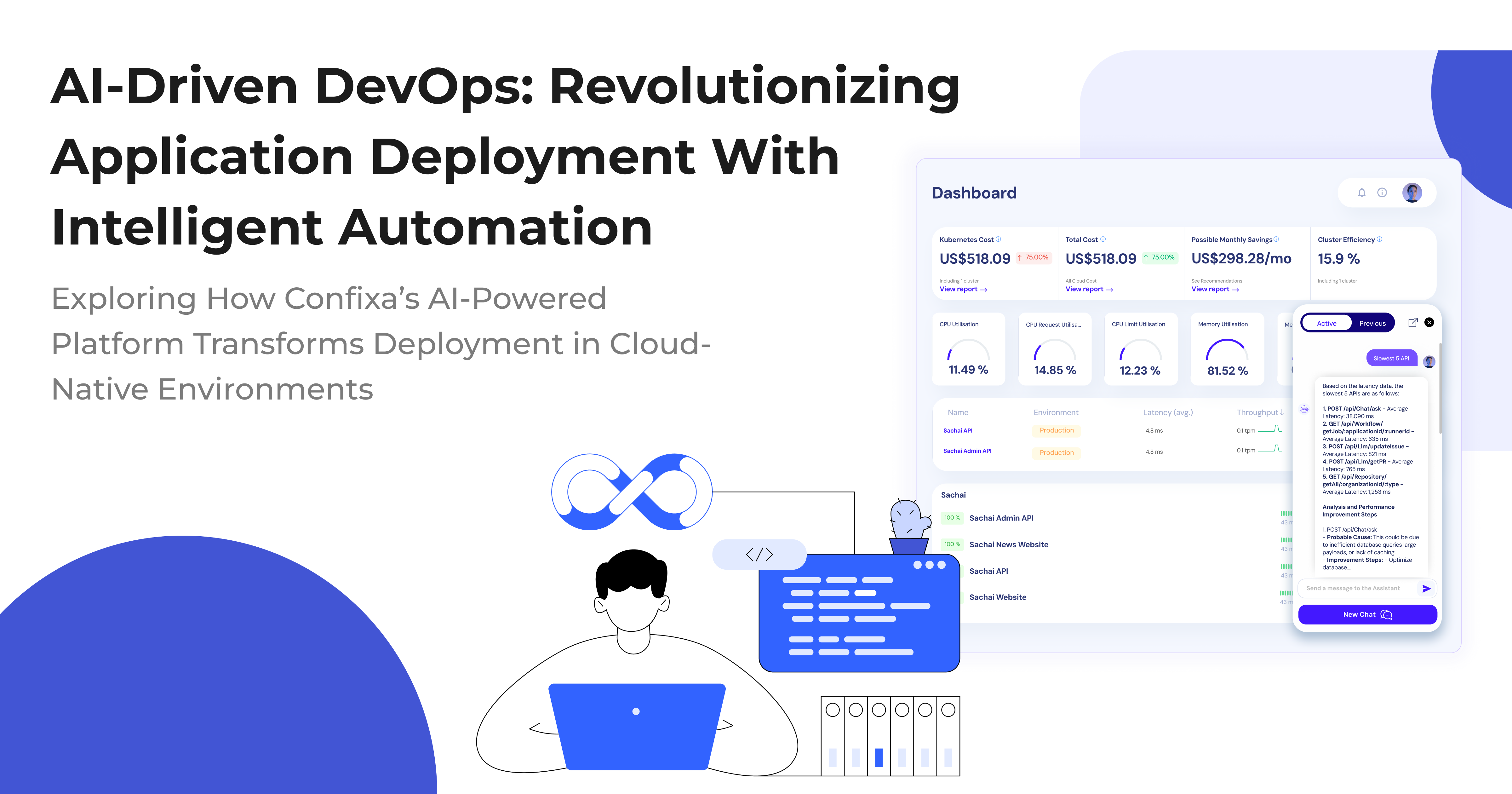The width and height of the screenshot is (1512, 794).
Task: Open sorting options on the Latency column
Action: tap(1167, 412)
